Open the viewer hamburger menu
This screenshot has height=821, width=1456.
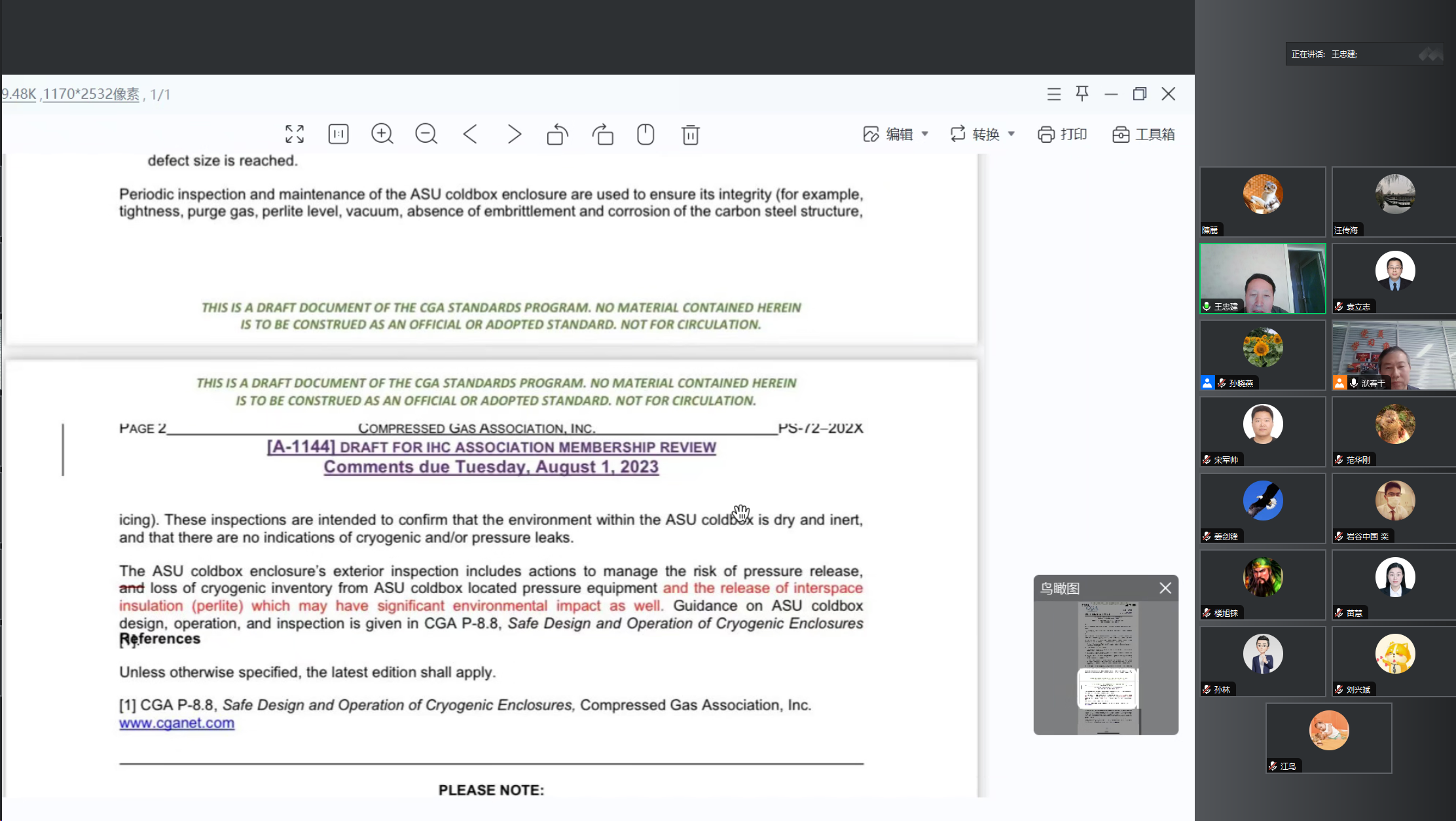(x=1053, y=94)
